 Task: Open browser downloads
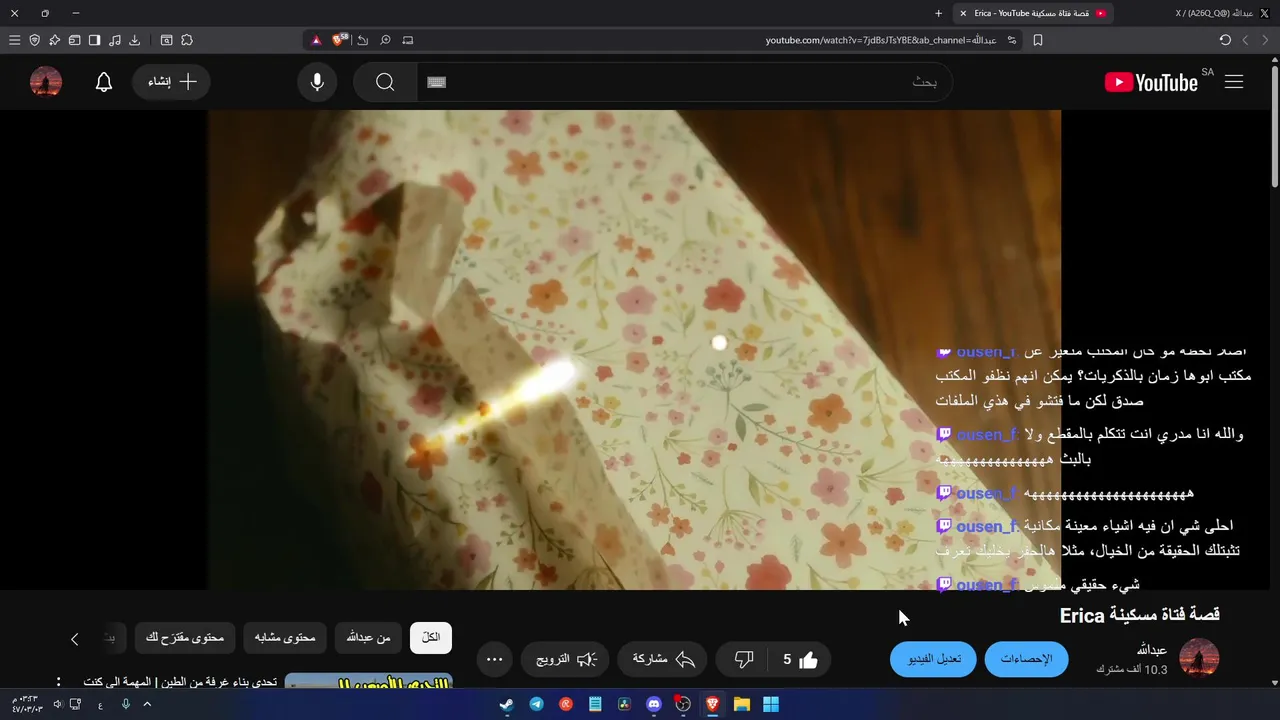(134, 40)
